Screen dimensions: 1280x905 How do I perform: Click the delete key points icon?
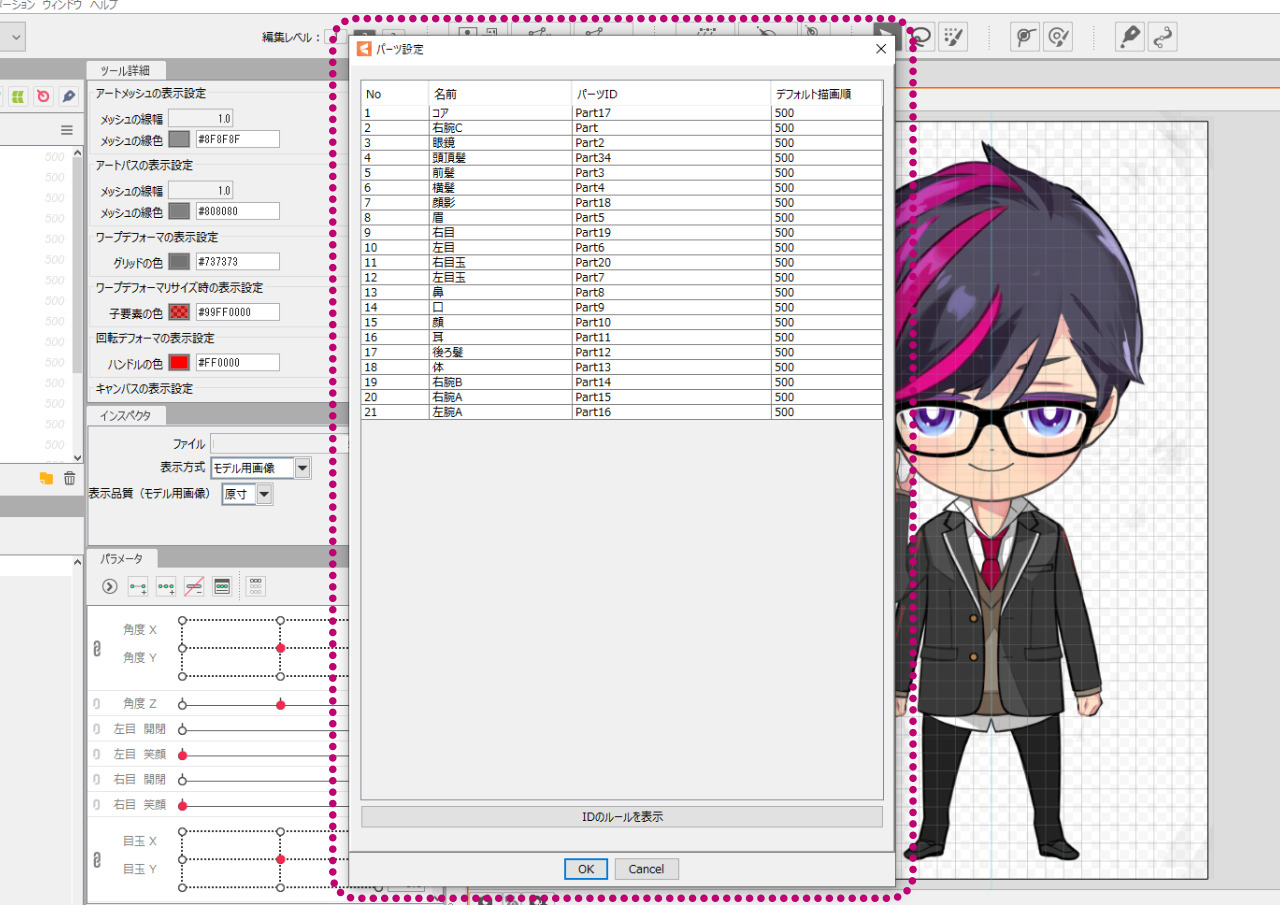(194, 586)
